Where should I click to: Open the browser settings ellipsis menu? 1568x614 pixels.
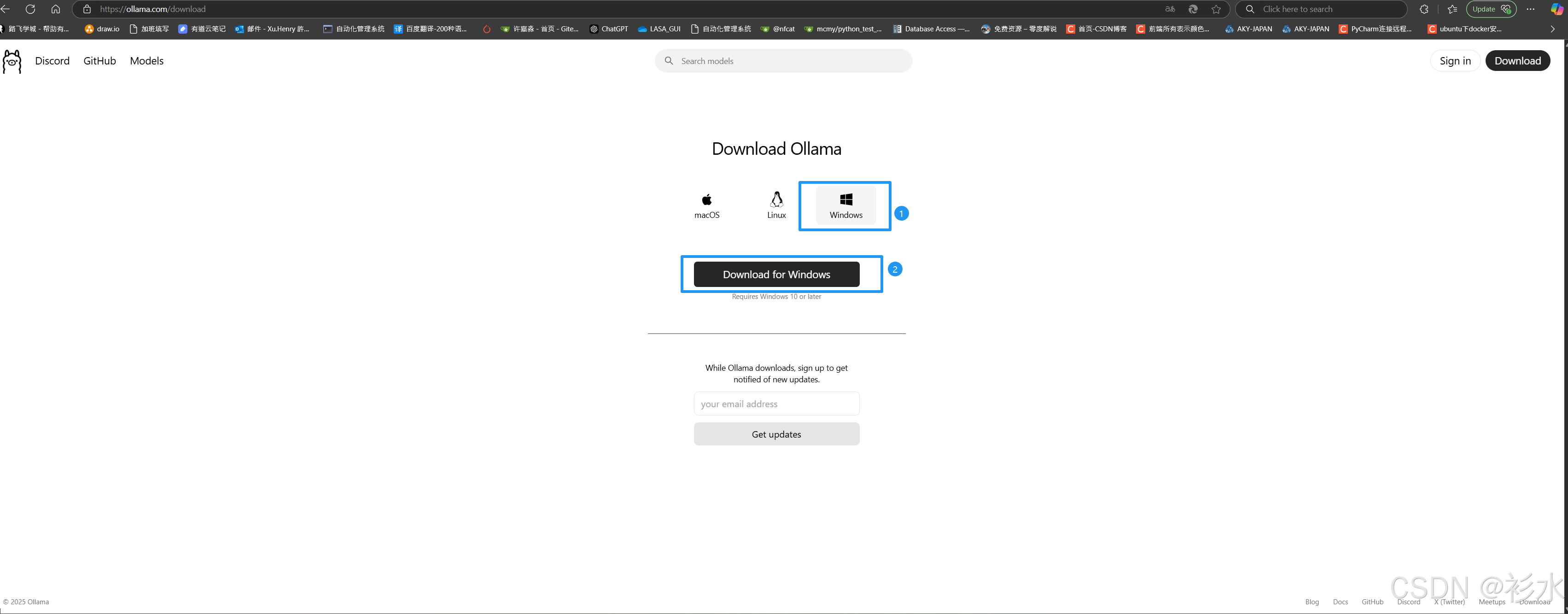[x=1530, y=9]
